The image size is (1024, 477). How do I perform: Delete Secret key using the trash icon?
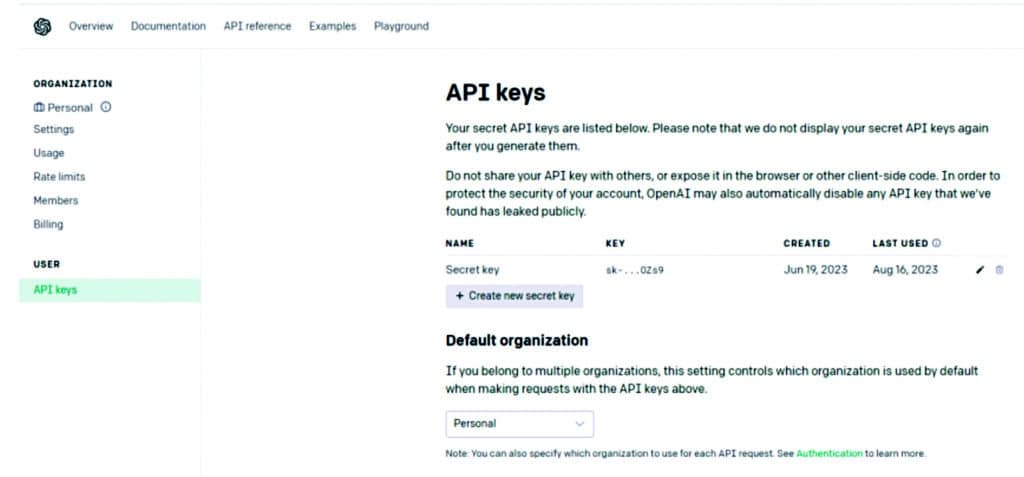[999, 270]
